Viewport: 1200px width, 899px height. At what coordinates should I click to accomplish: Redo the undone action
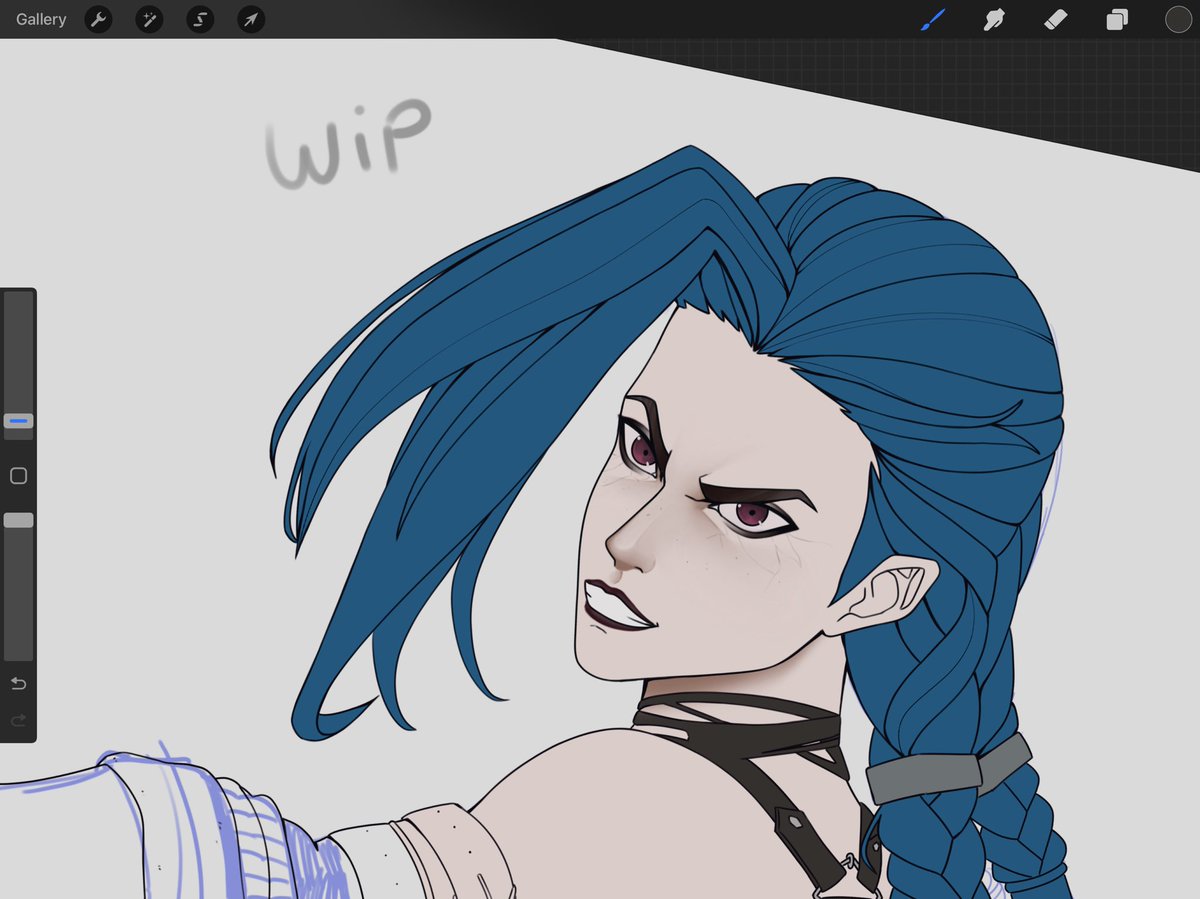(17, 720)
